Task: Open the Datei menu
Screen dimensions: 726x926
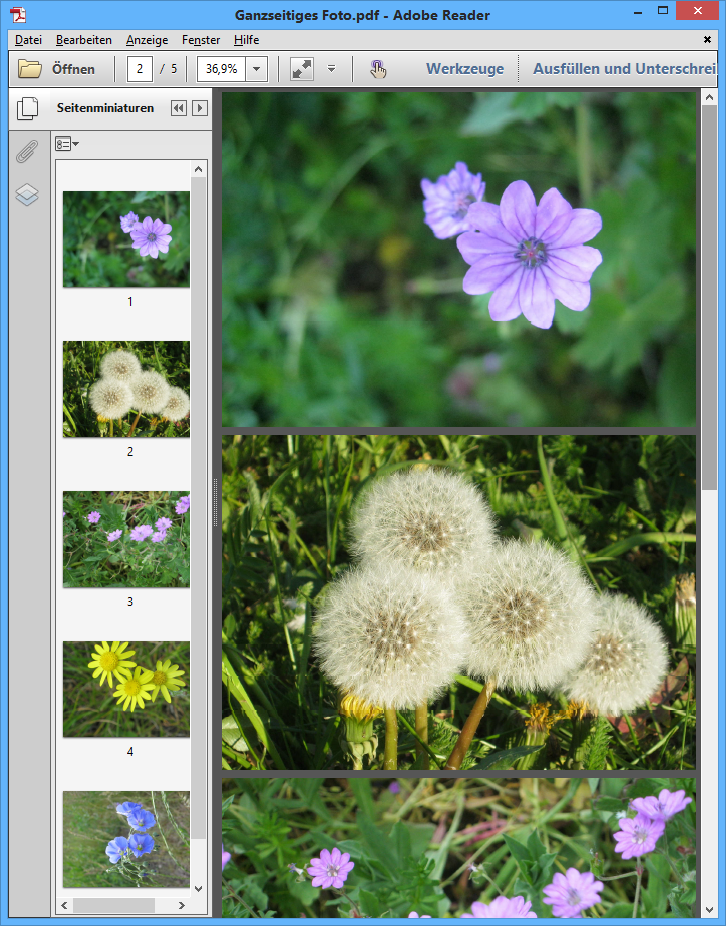Action: (x=28, y=40)
